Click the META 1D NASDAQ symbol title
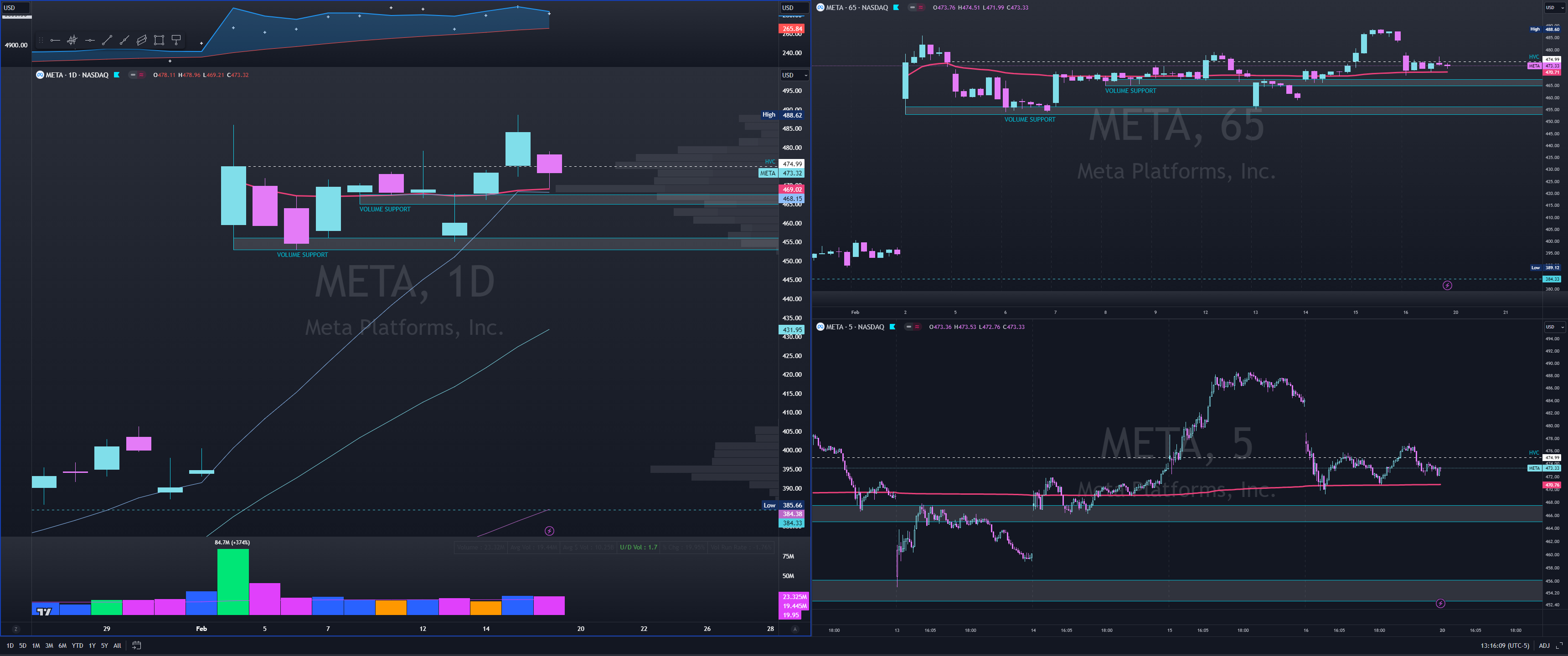1568x656 pixels. [77, 75]
